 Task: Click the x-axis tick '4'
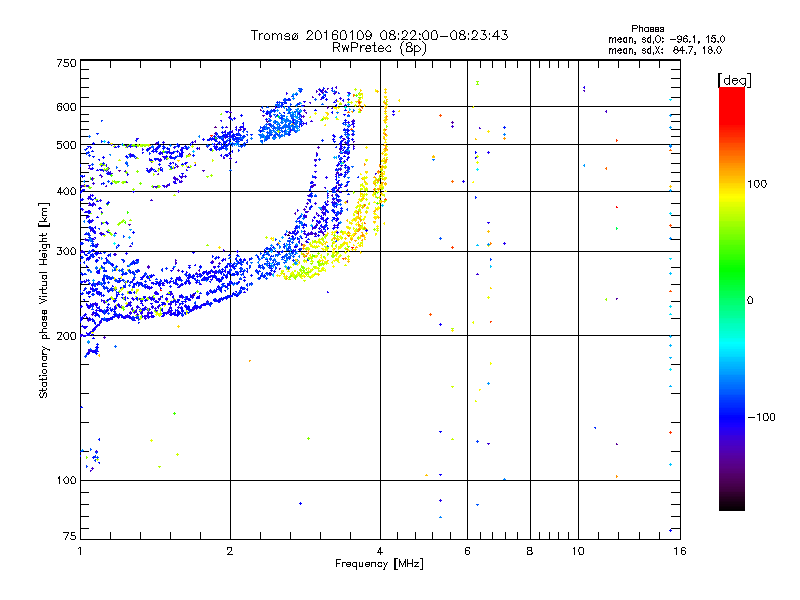380,551
